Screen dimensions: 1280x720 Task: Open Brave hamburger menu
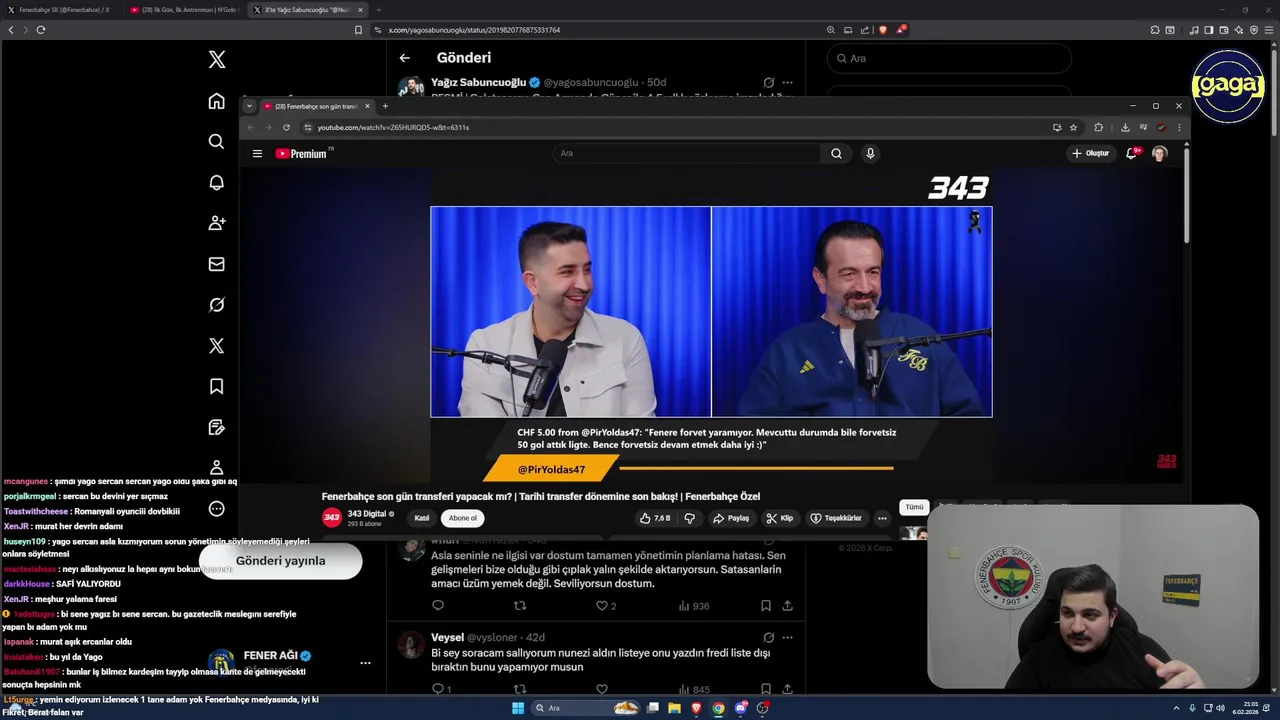coord(1267,30)
